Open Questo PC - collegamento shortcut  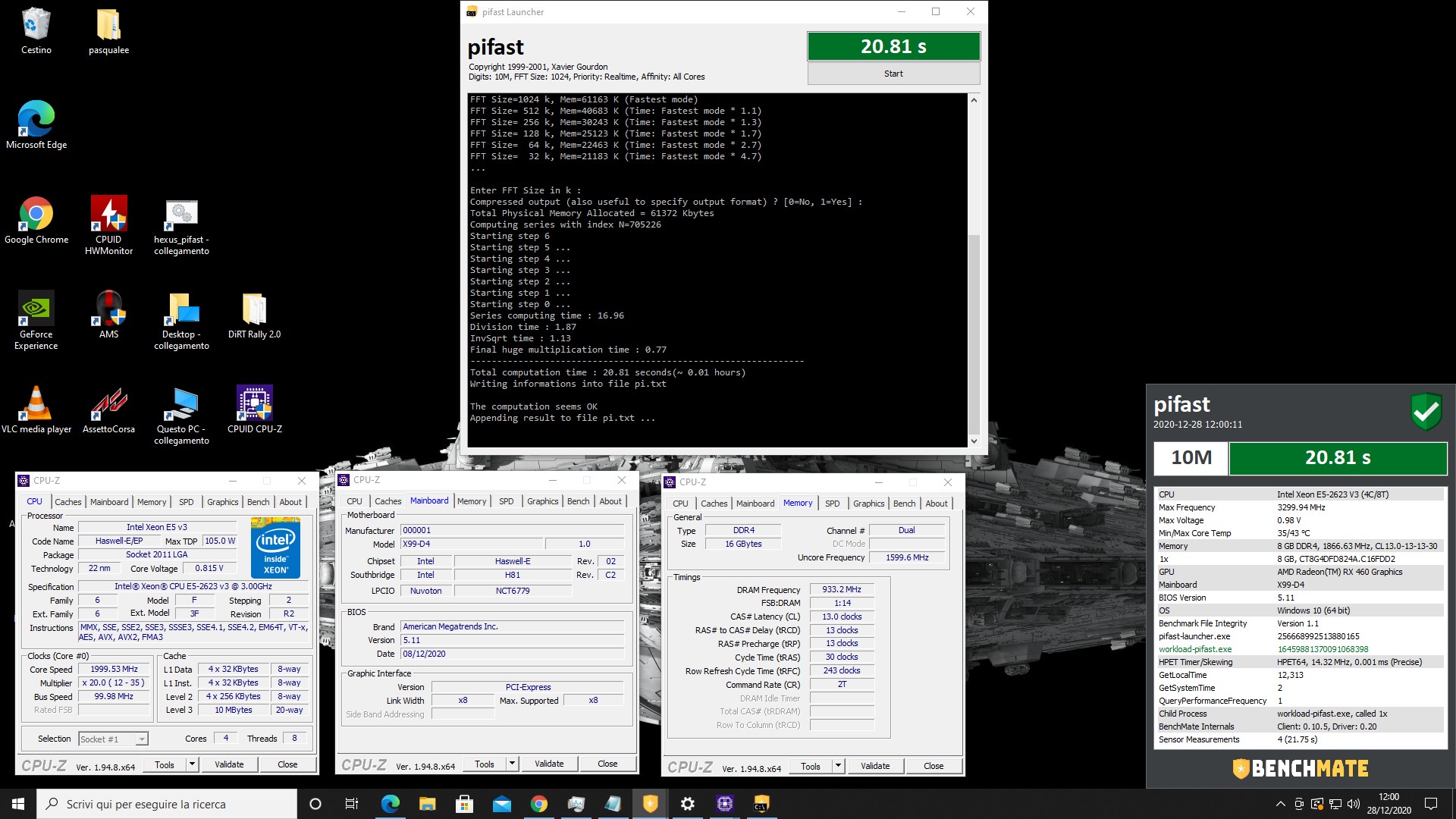tap(181, 415)
